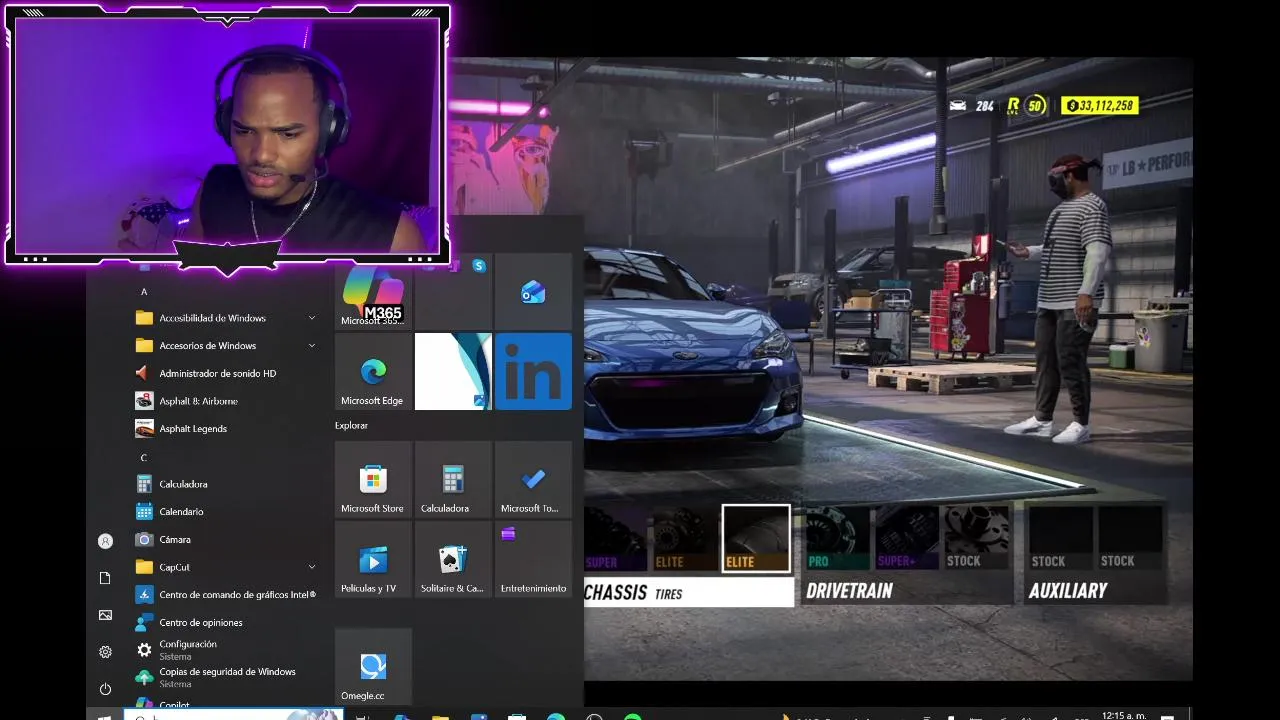Image resolution: width=1280 pixels, height=720 pixels.
Task: Select the PRO drivetrain part card
Action: (838, 539)
